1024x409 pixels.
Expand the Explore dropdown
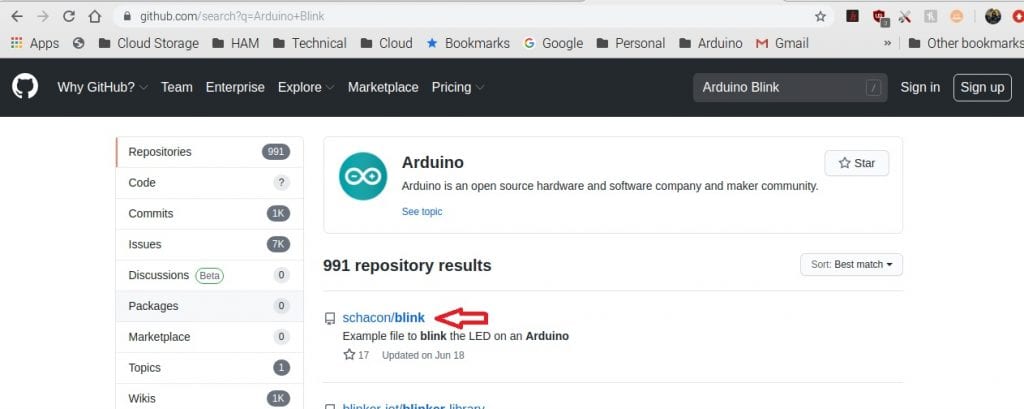[306, 87]
